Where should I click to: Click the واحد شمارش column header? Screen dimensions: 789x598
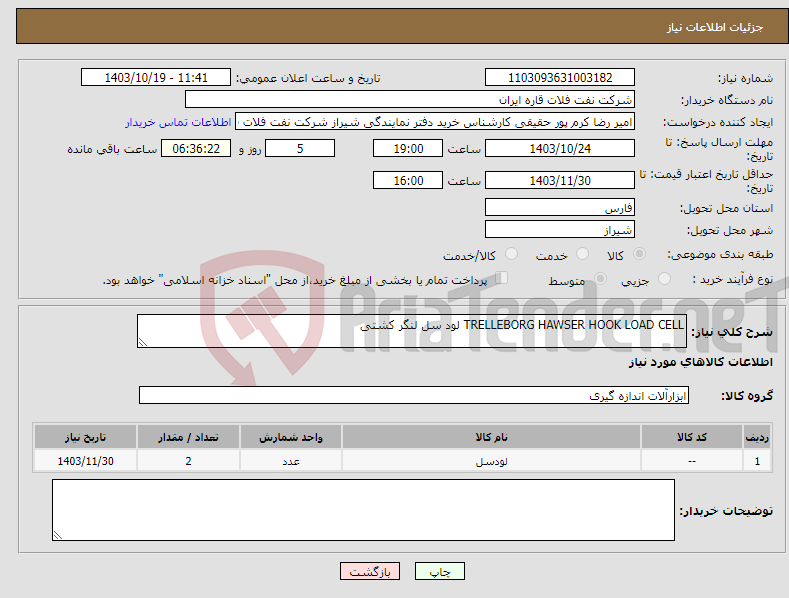click(291, 437)
